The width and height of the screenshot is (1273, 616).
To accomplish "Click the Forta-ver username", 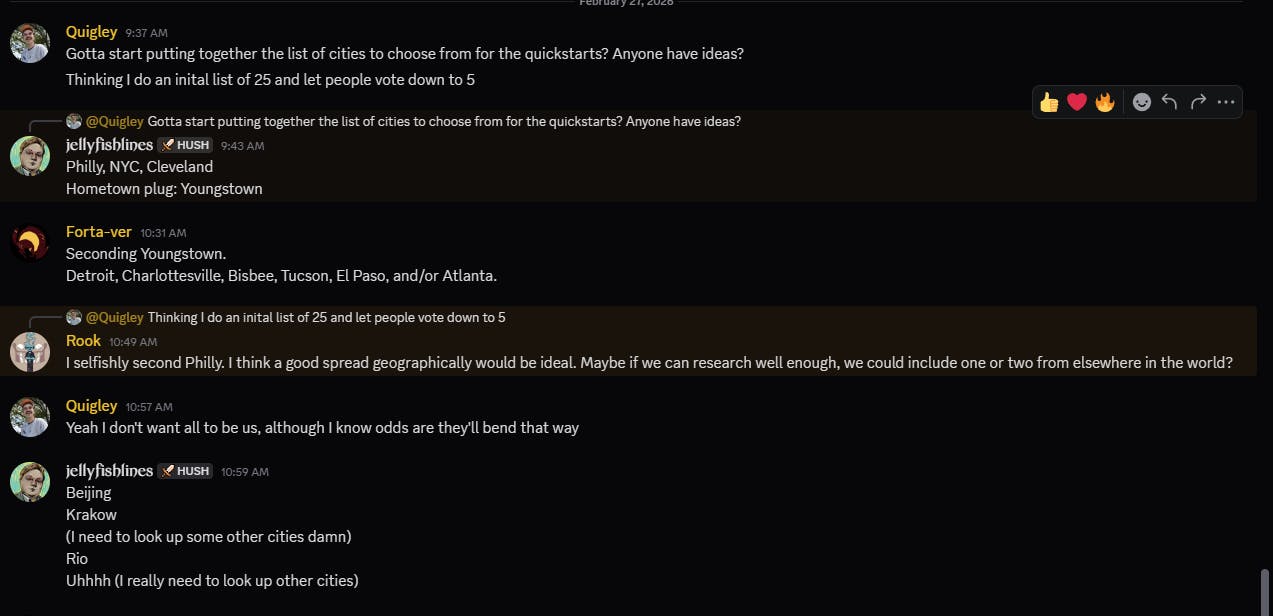I will click(x=99, y=232).
